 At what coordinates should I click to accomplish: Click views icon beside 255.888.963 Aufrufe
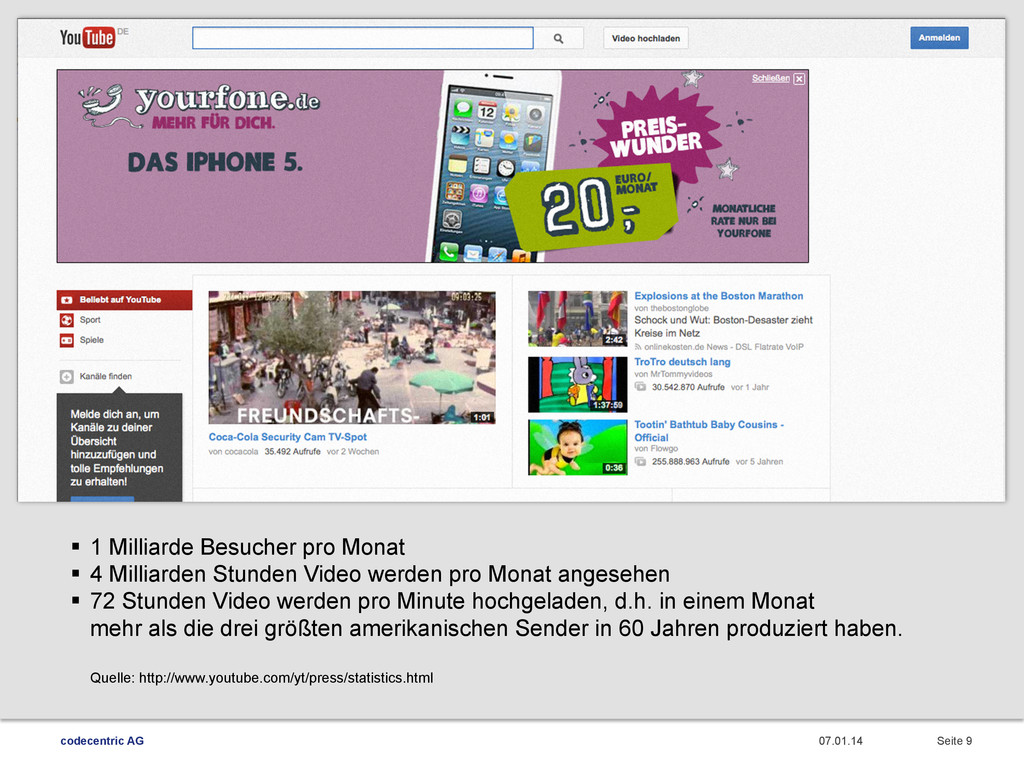[641, 461]
